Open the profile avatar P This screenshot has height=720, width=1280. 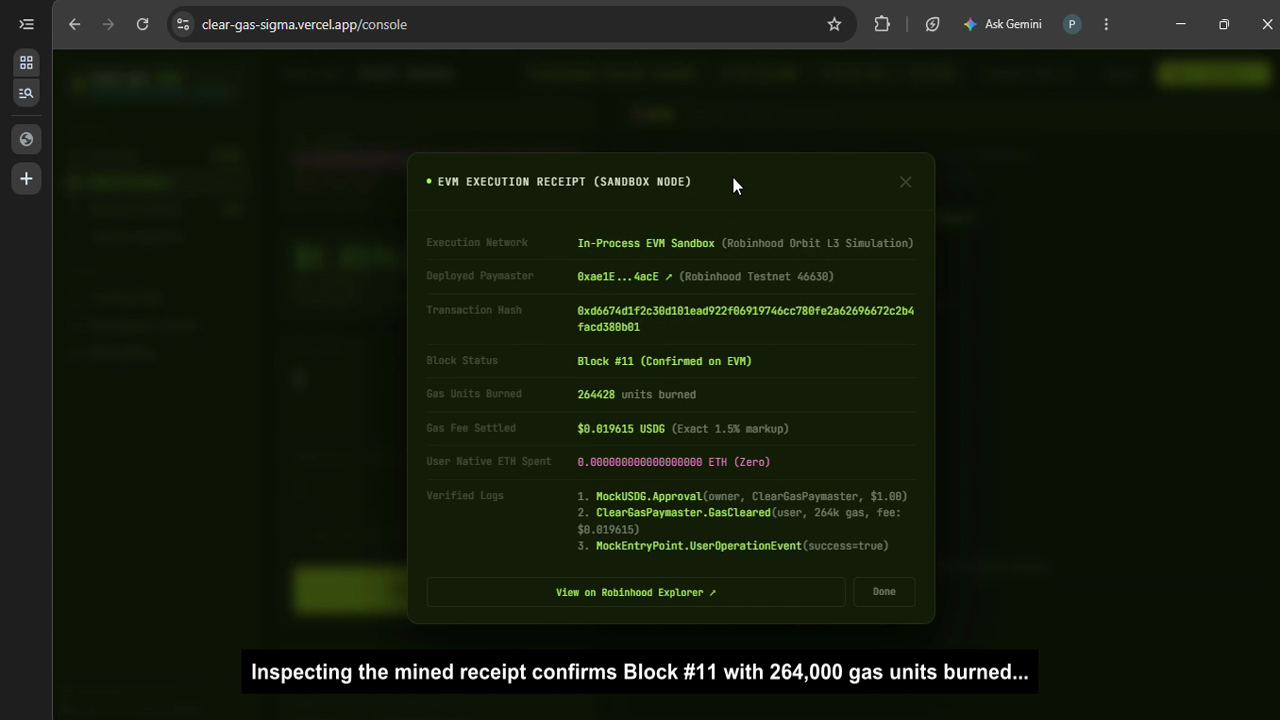point(1072,24)
